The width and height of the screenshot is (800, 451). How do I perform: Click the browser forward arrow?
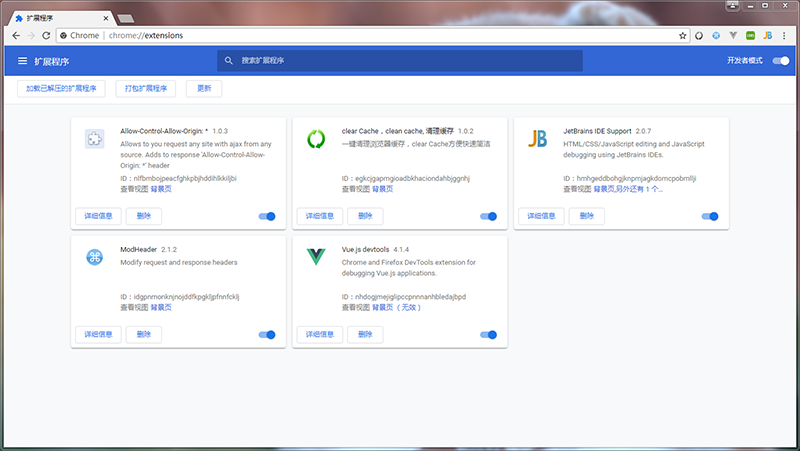[31, 35]
